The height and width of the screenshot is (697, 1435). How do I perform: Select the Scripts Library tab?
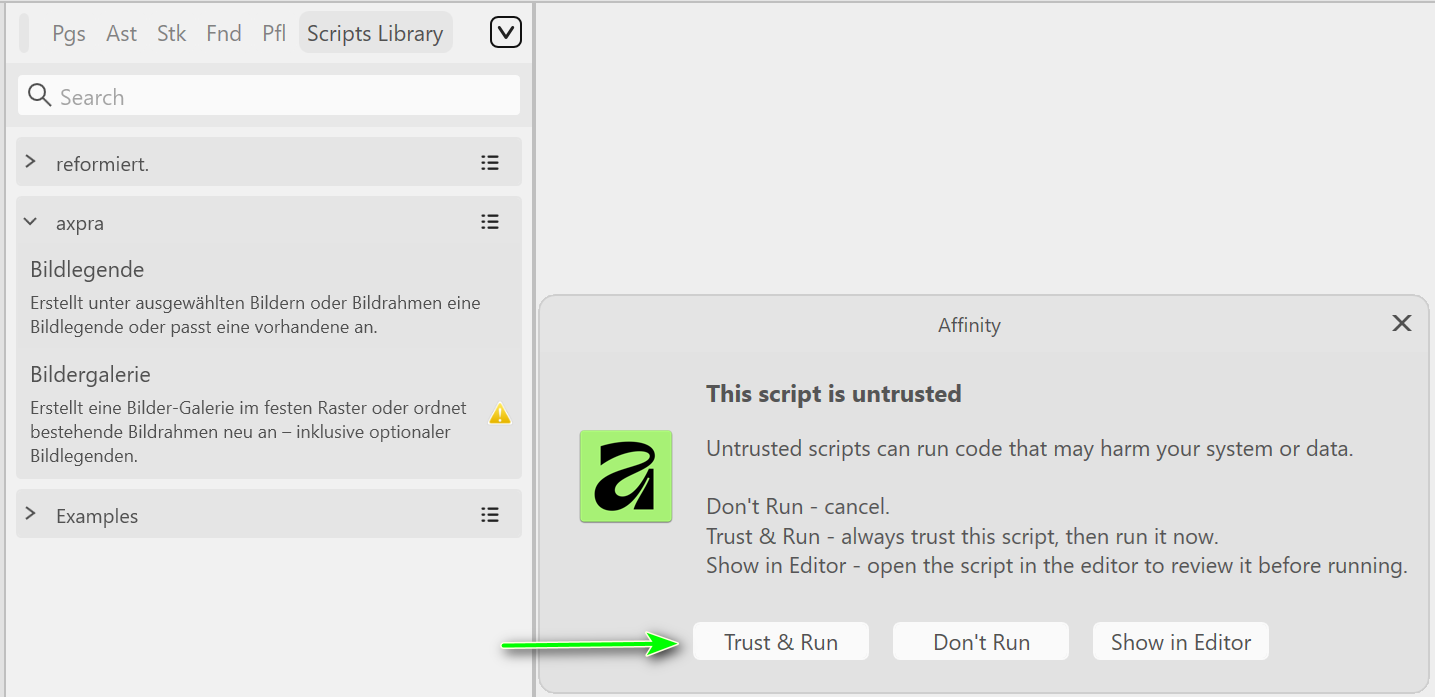[375, 33]
